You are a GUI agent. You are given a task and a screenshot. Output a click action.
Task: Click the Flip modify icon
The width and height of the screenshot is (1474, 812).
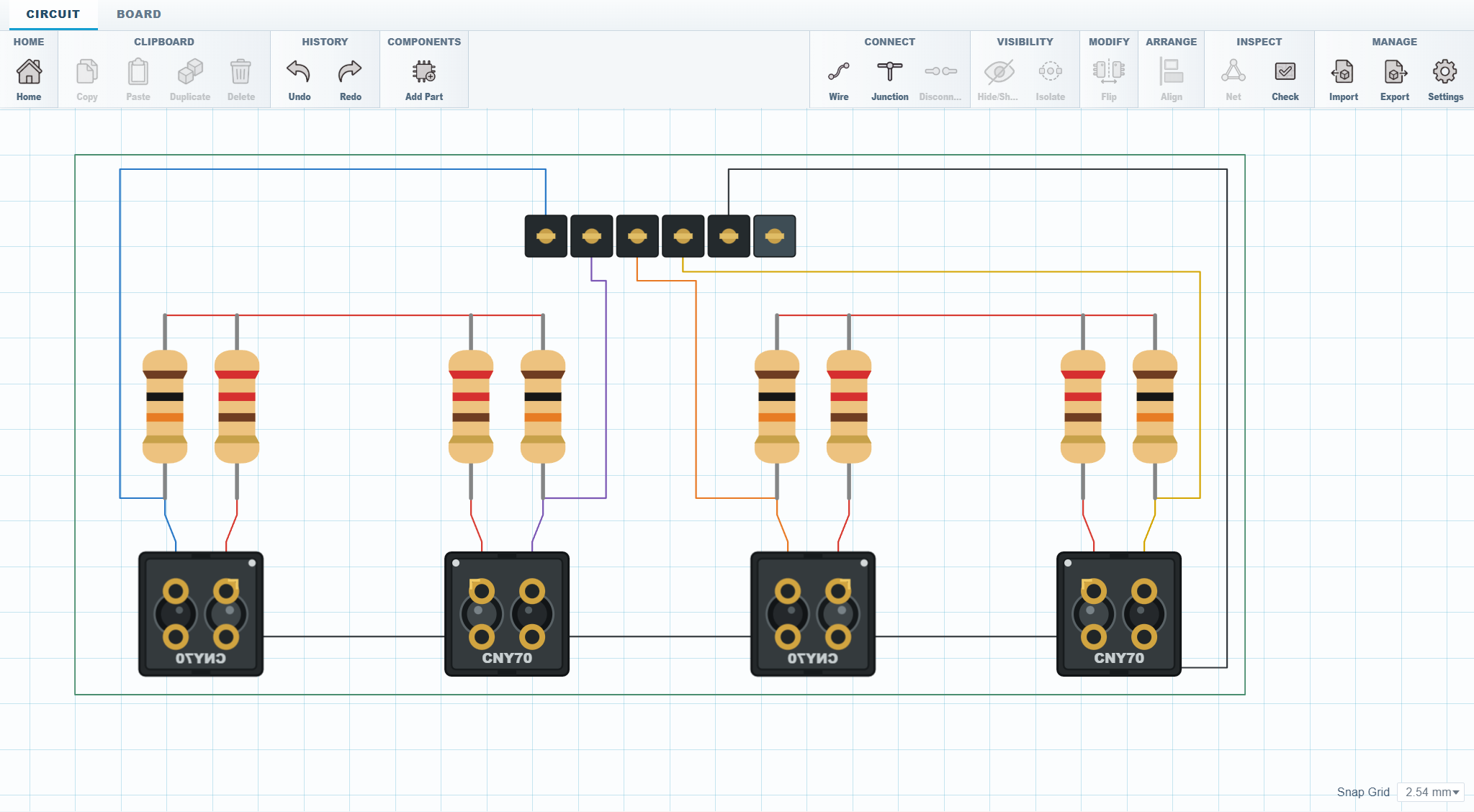click(1109, 72)
